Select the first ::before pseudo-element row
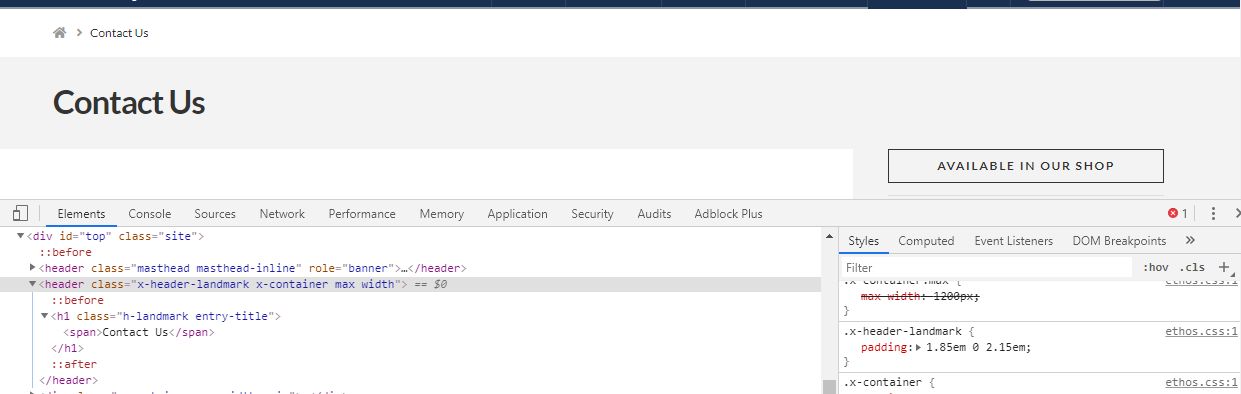 (66, 253)
